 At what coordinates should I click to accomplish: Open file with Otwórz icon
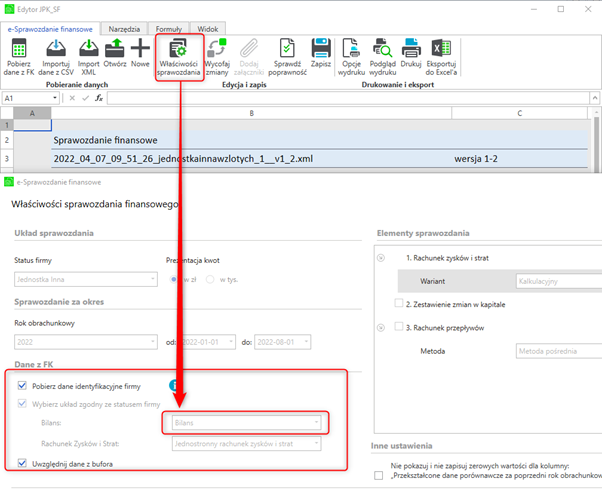coord(115,48)
